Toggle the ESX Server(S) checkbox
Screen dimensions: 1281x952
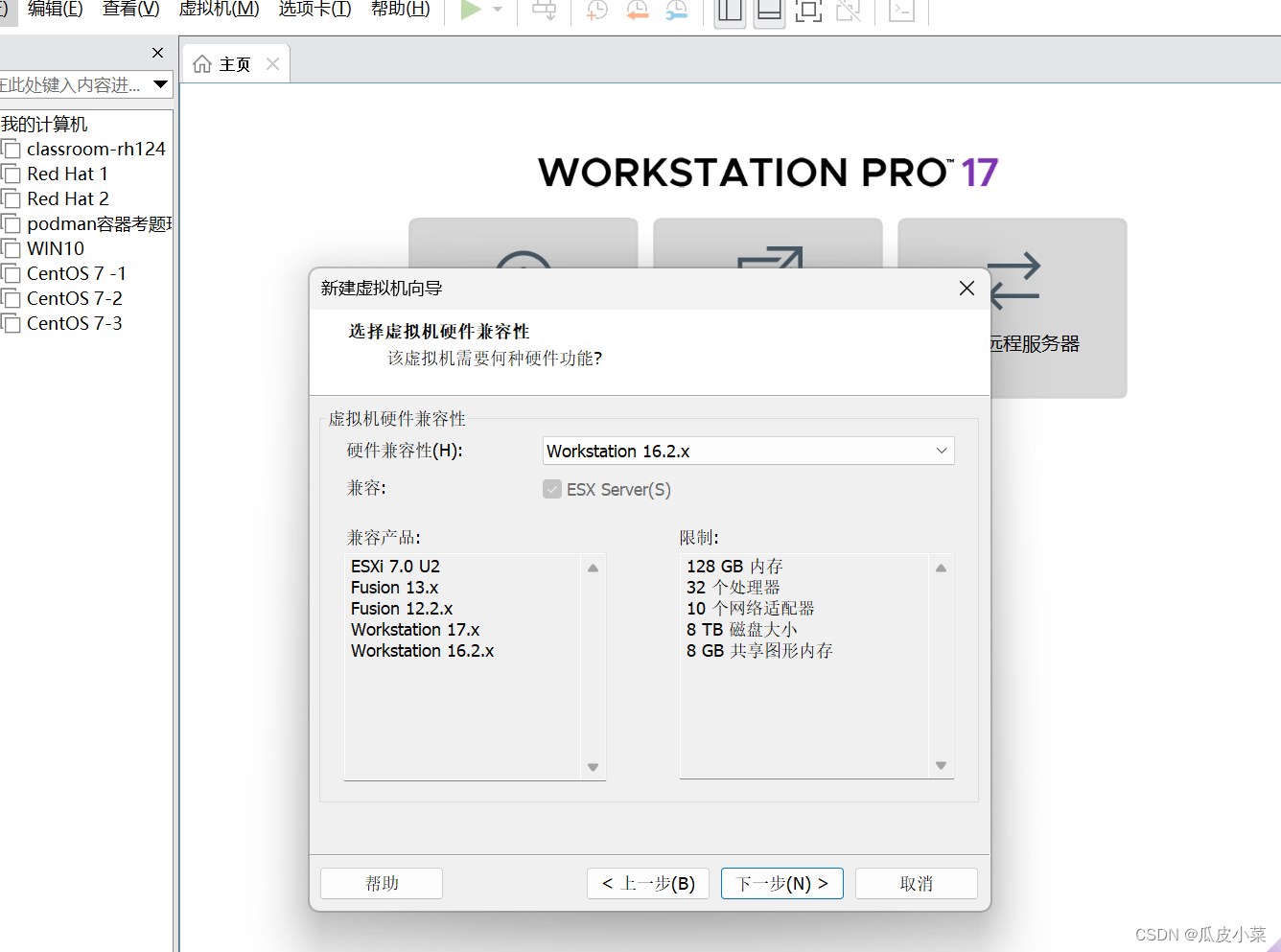tap(552, 489)
